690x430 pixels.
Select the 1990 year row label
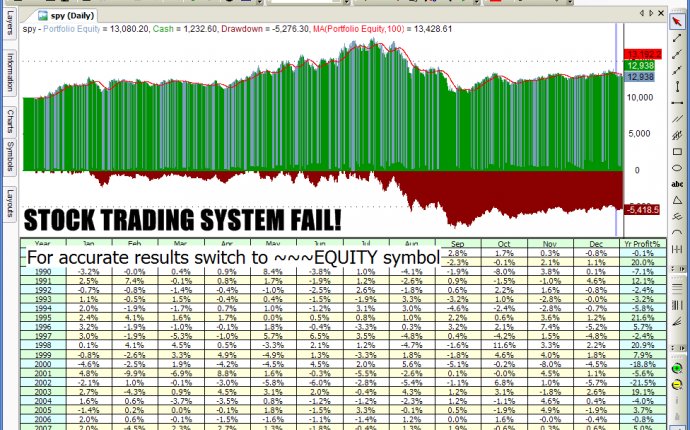[43, 272]
